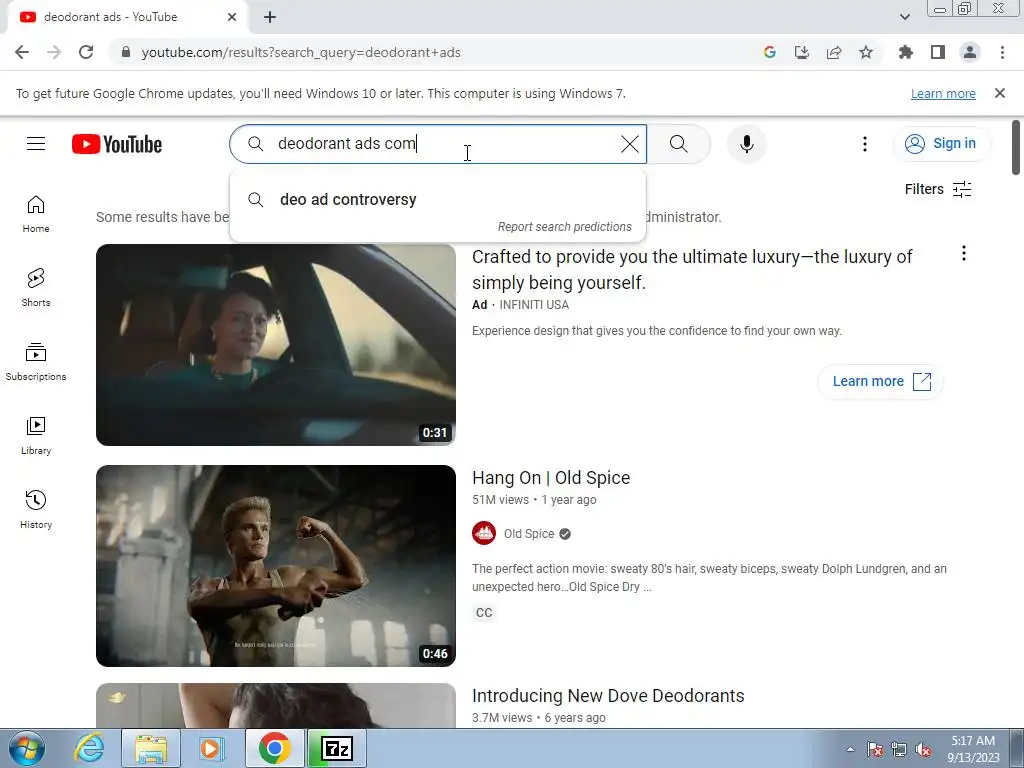Open Chrome extensions puzzle icon
The width and height of the screenshot is (1024, 768).
point(905,52)
